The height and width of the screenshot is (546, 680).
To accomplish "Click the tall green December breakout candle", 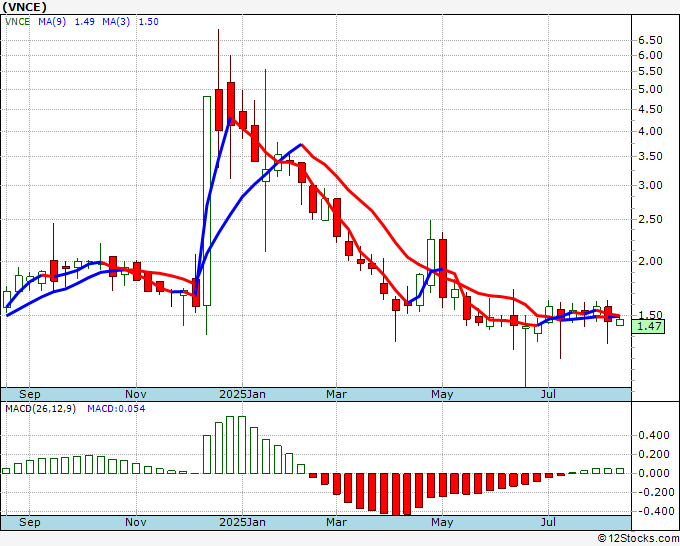I will (x=207, y=201).
